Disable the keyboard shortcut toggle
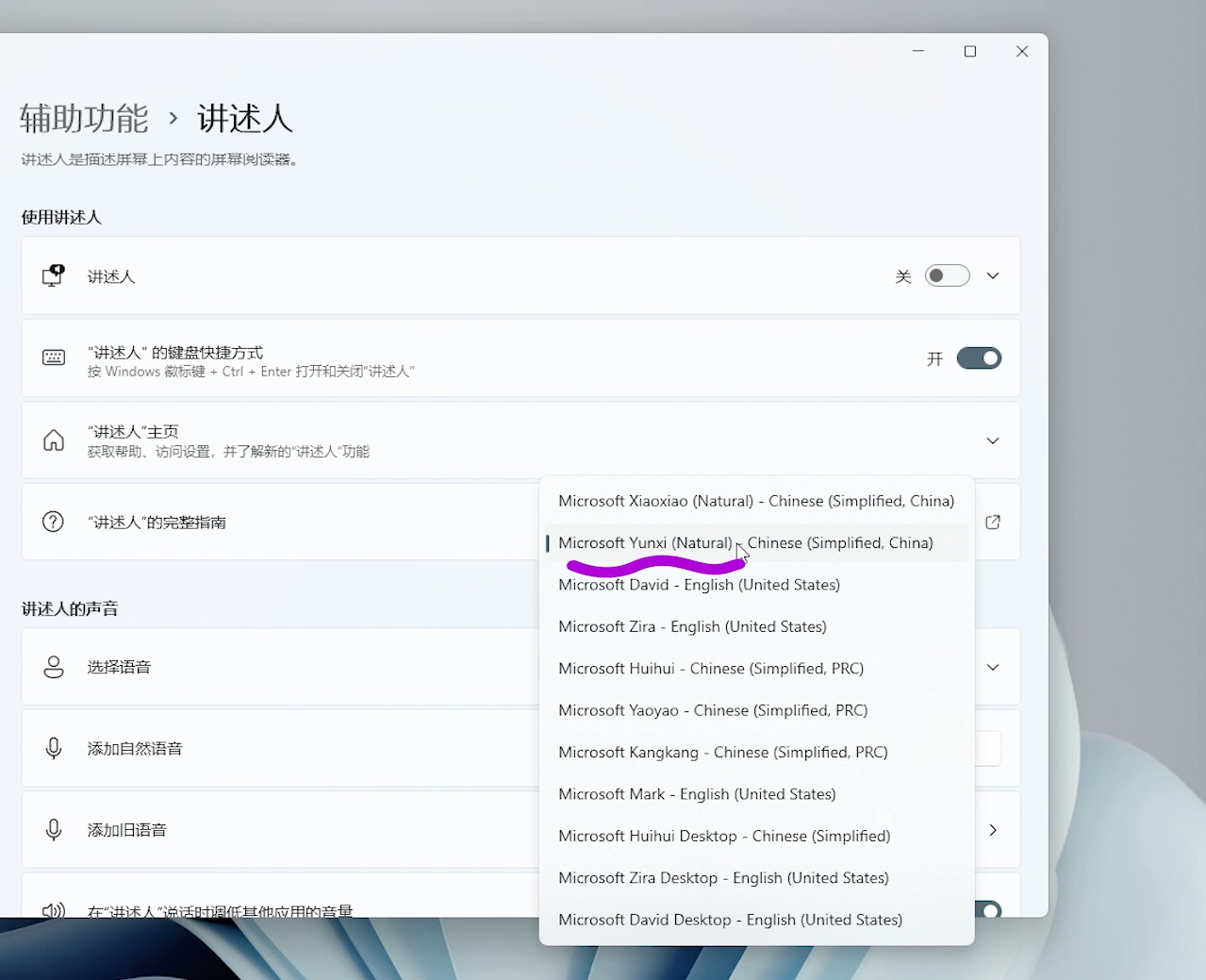Image resolution: width=1206 pixels, height=980 pixels. coord(979,358)
